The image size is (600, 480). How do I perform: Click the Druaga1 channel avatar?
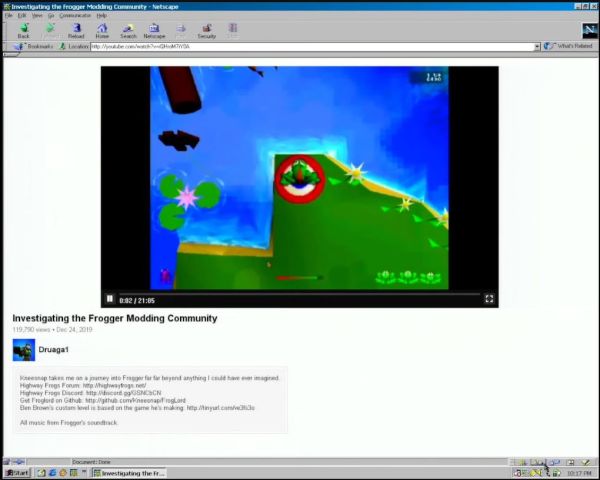[23, 349]
